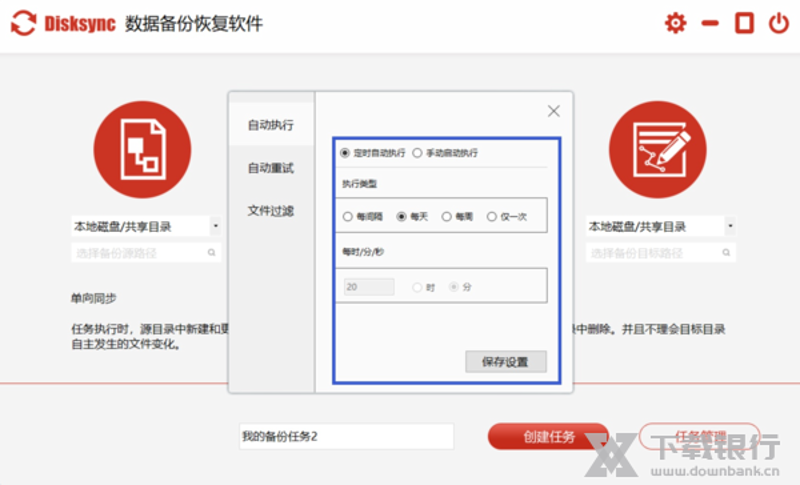The height and width of the screenshot is (485, 800).
Task: Click the Disksync refresh logo
Action: (23, 23)
